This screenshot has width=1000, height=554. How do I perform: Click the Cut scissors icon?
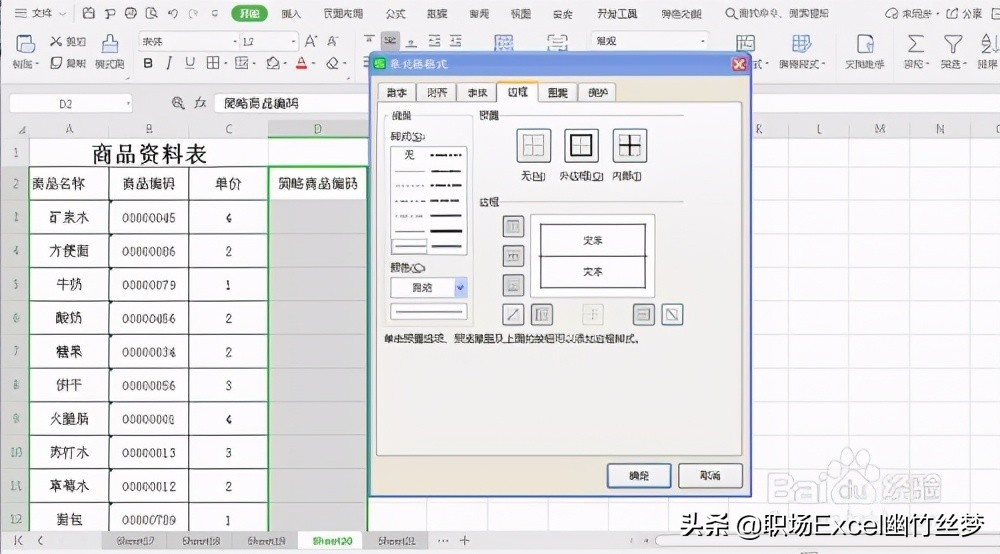tap(56, 41)
